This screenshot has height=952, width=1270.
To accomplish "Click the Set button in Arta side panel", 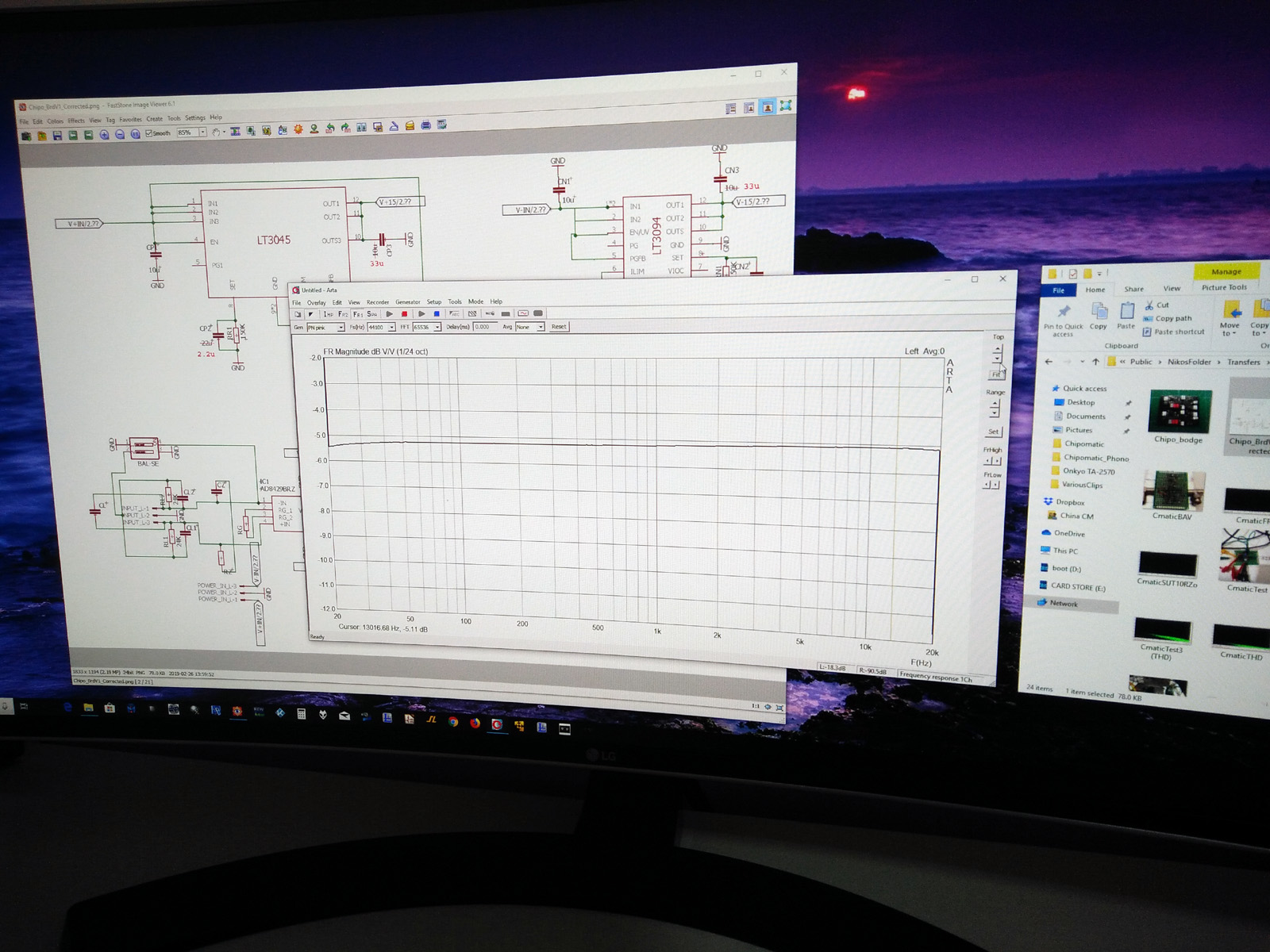I will click(994, 432).
